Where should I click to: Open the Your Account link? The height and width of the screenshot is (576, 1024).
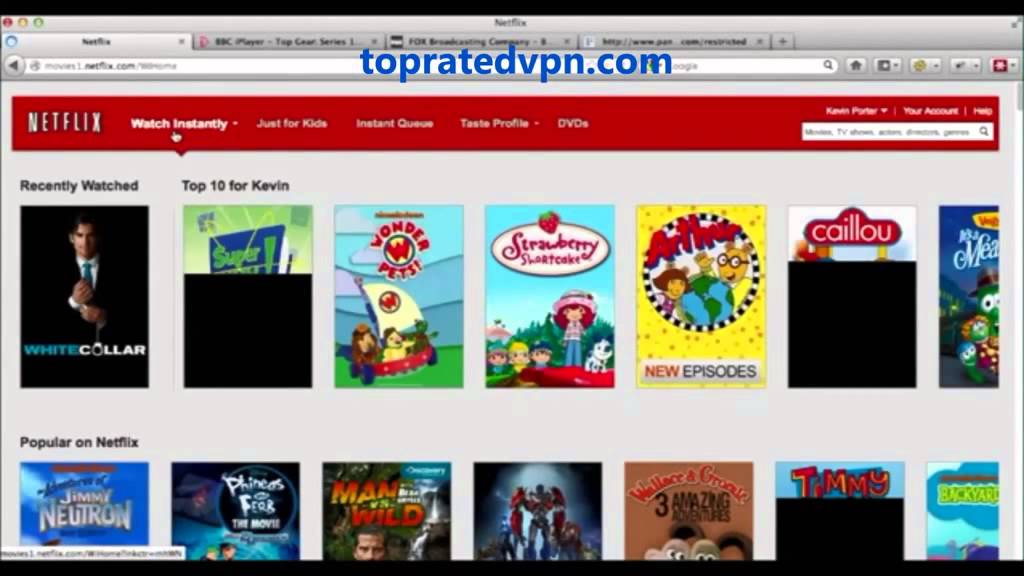930,111
